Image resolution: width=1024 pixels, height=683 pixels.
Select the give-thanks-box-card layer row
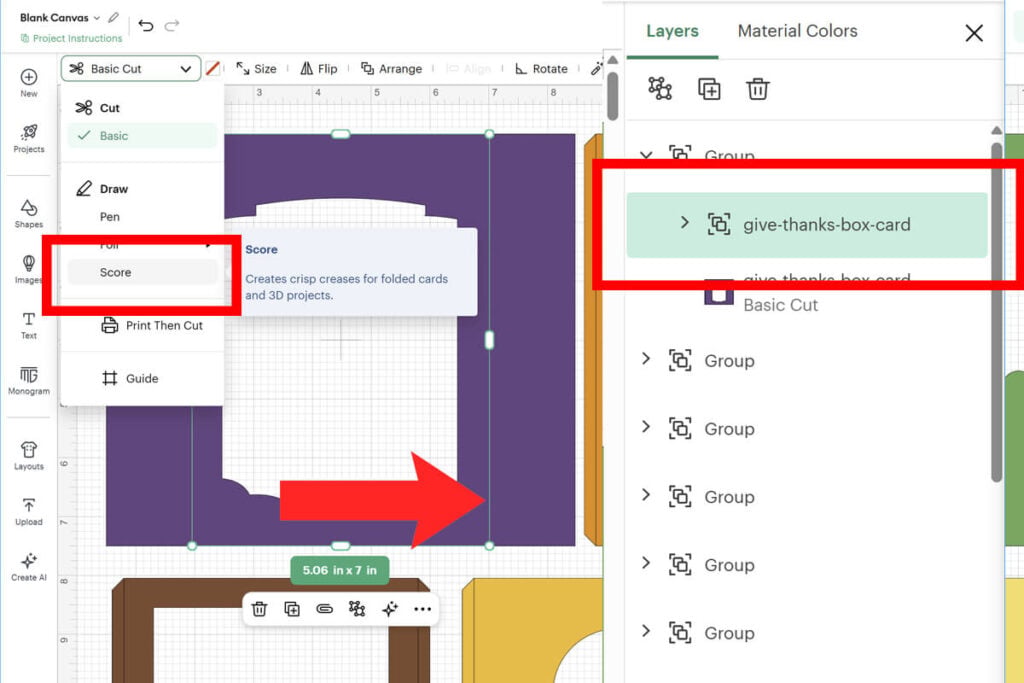[x=807, y=225]
